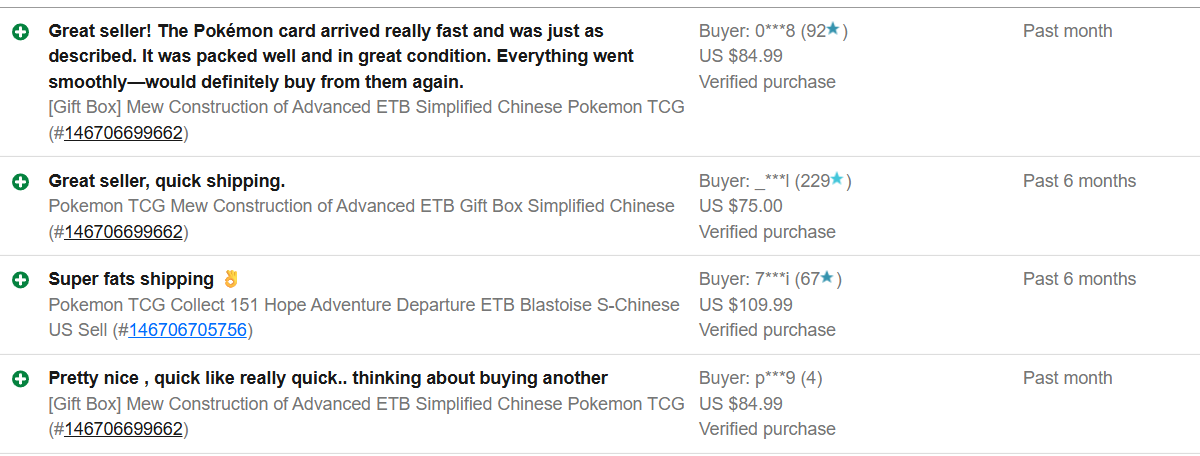Click the OK hand emoji after 'Super fats shipping'

231,279
